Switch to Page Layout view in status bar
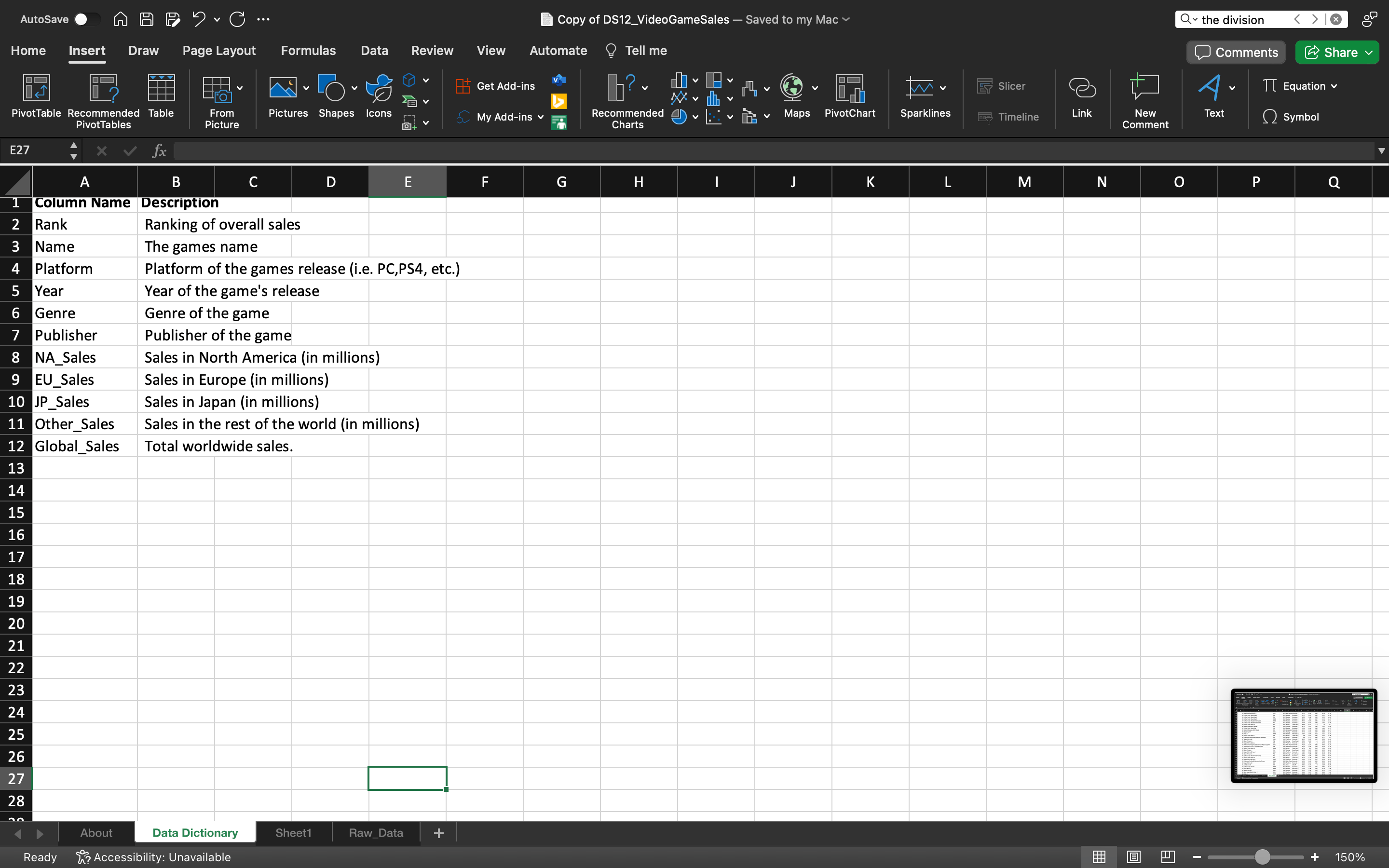The height and width of the screenshot is (868, 1389). pyautogui.click(x=1133, y=857)
